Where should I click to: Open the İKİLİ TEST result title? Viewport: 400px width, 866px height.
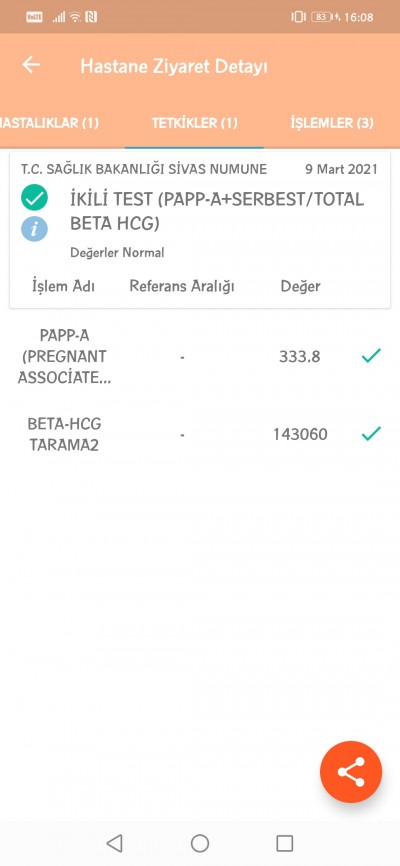217,211
